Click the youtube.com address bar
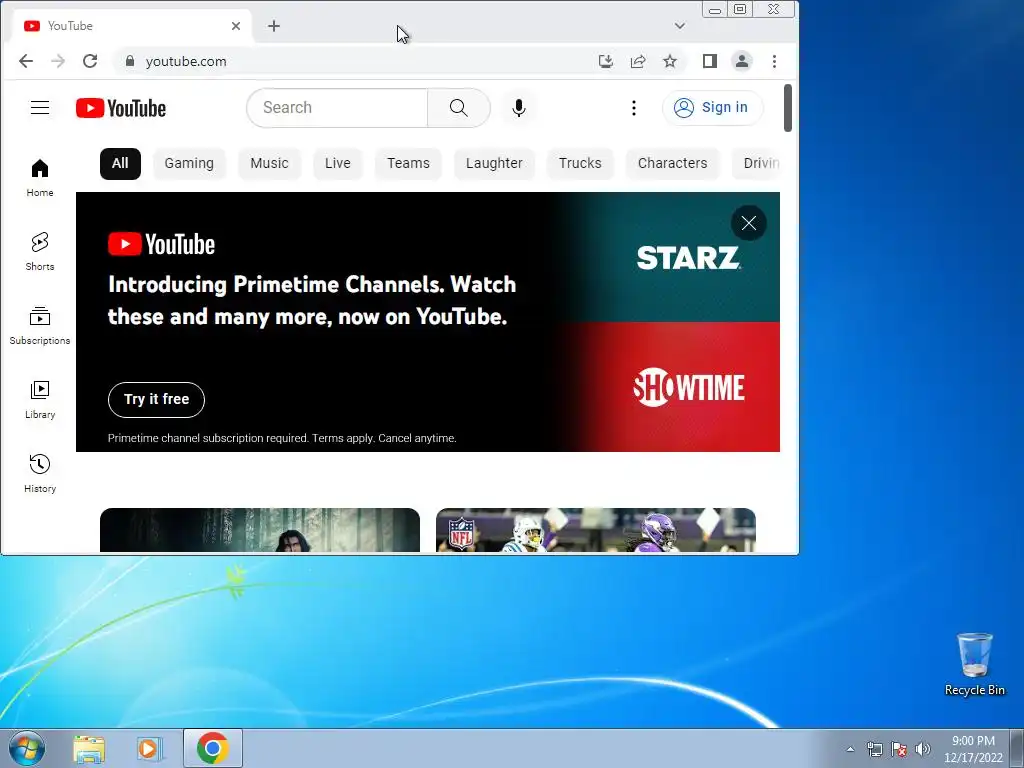Image resolution: width=1024 pixels, height=768 pixels. coord(356,61)
